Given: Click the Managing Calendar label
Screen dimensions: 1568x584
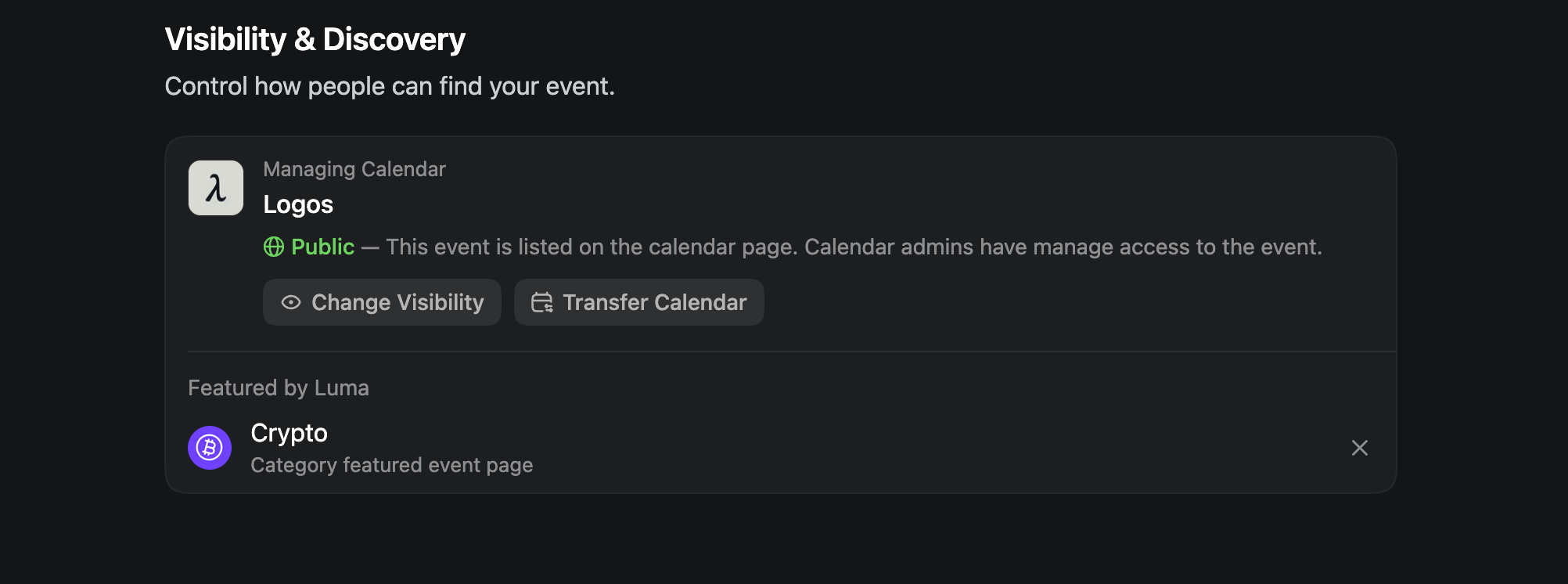Looking at the screenshot, I should coord(354,169).
